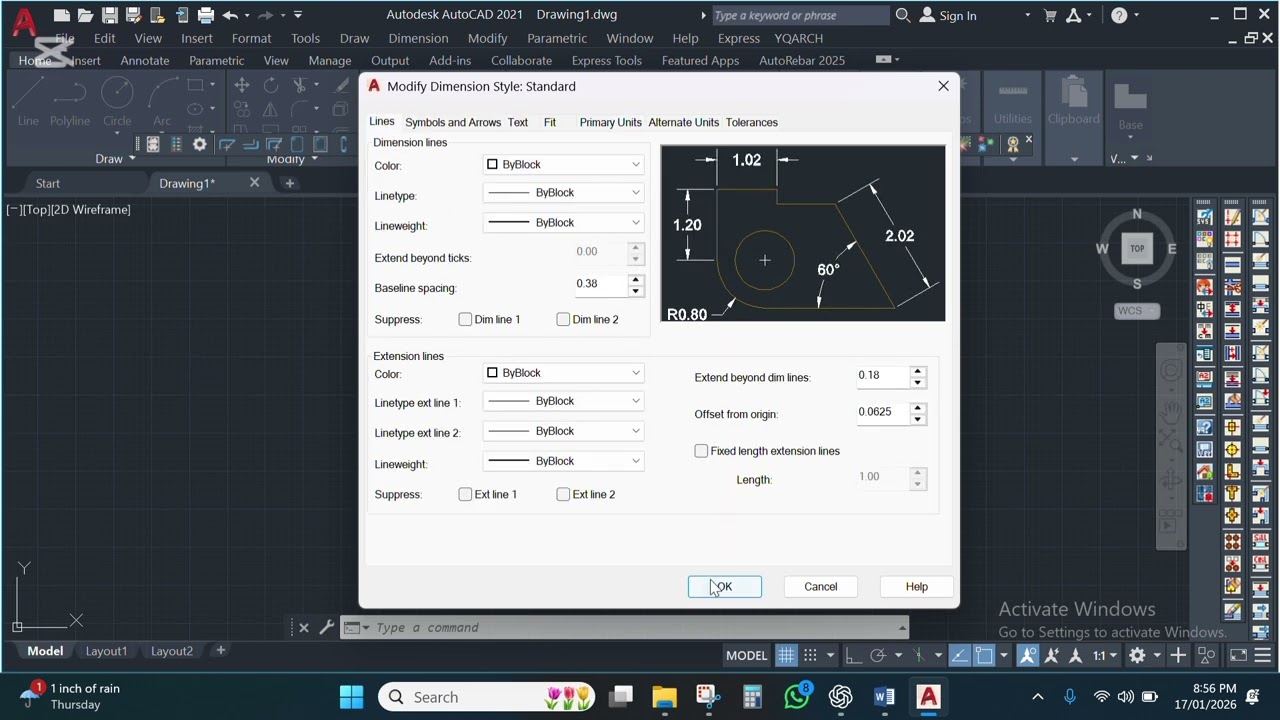
Task: Toggle 2D object snap in status bar
Action: [984, 655]
